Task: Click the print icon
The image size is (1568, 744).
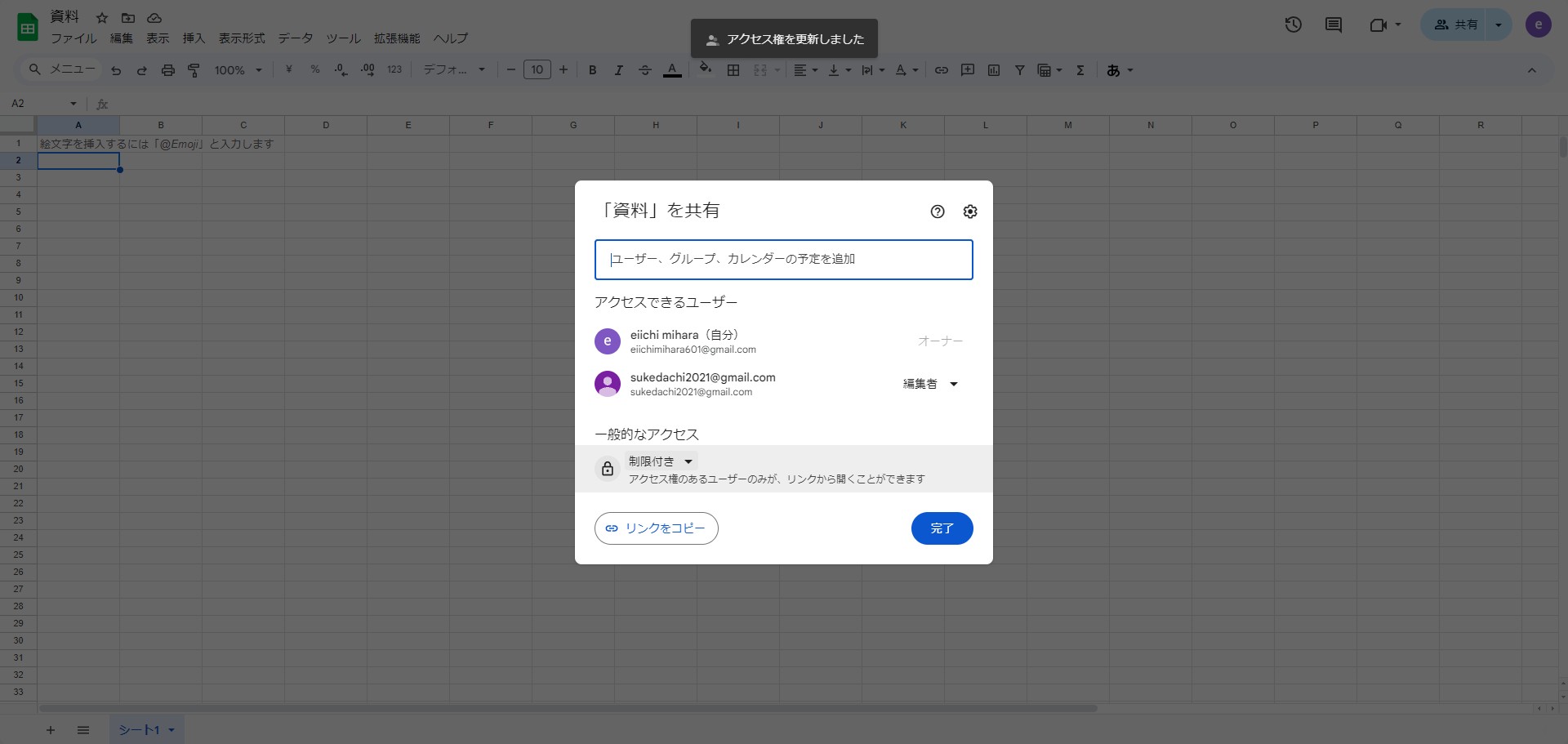Action: [x=167, y=70]
